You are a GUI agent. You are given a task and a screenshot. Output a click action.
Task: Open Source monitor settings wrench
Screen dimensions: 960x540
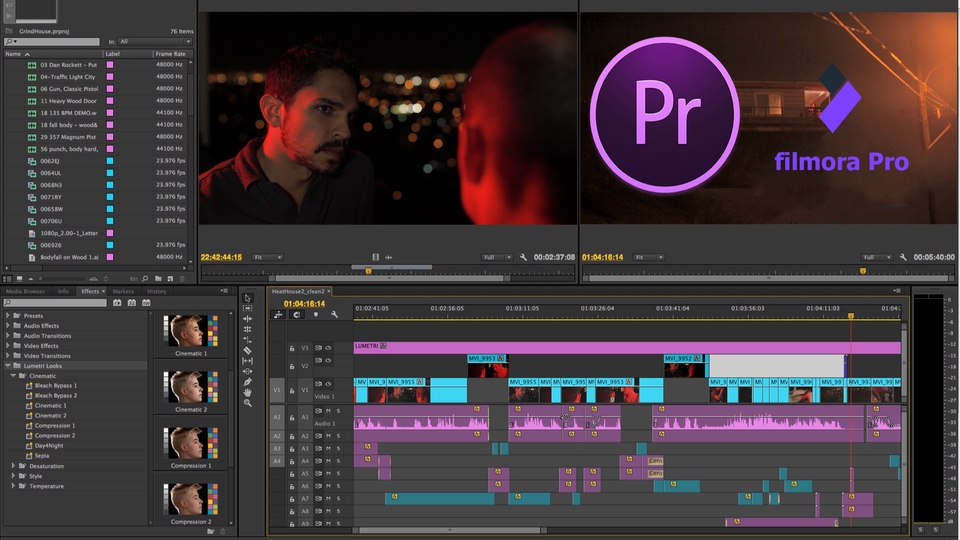coord(523,257)
